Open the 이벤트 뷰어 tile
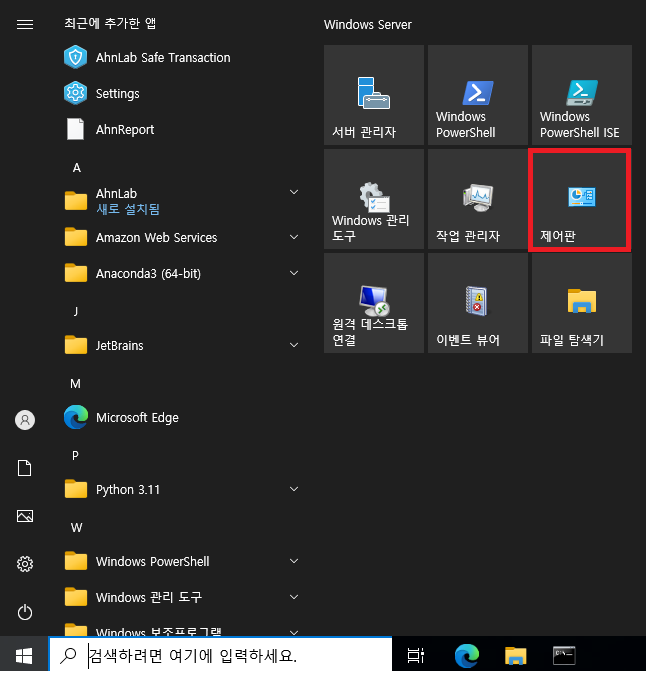The width and height of the screenshot is (648, 676). pyautogui.click(x=478, y=304)
